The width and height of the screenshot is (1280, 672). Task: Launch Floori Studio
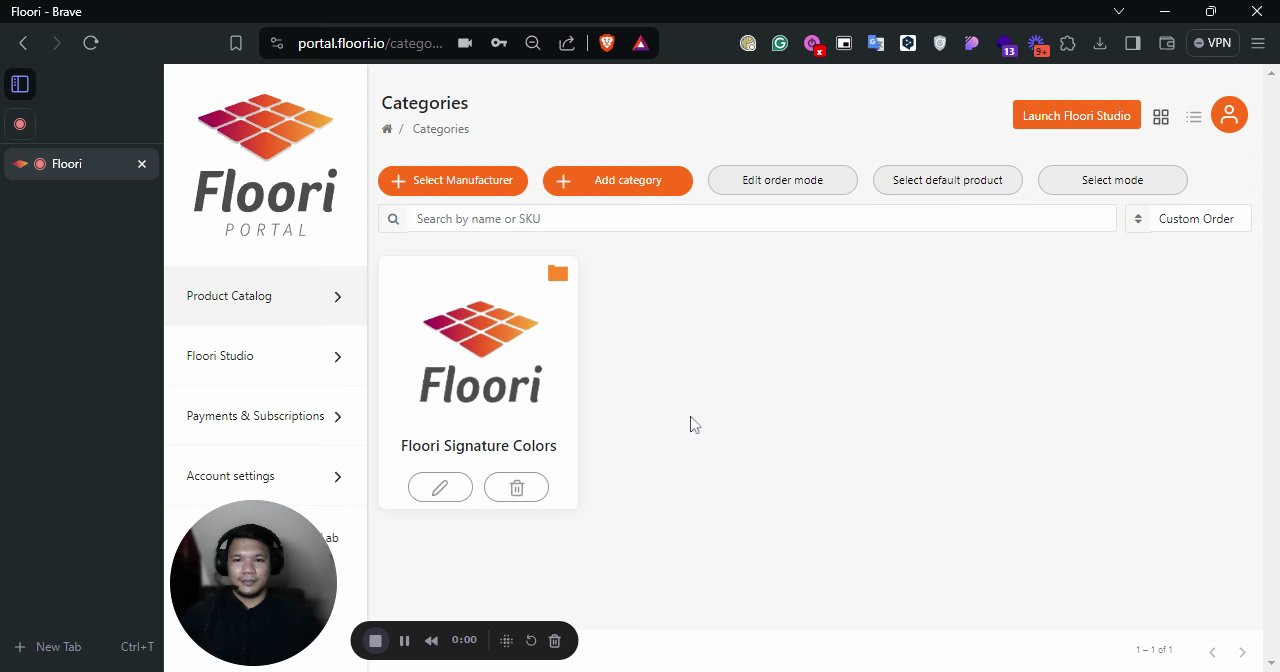tap(1077, 116)
